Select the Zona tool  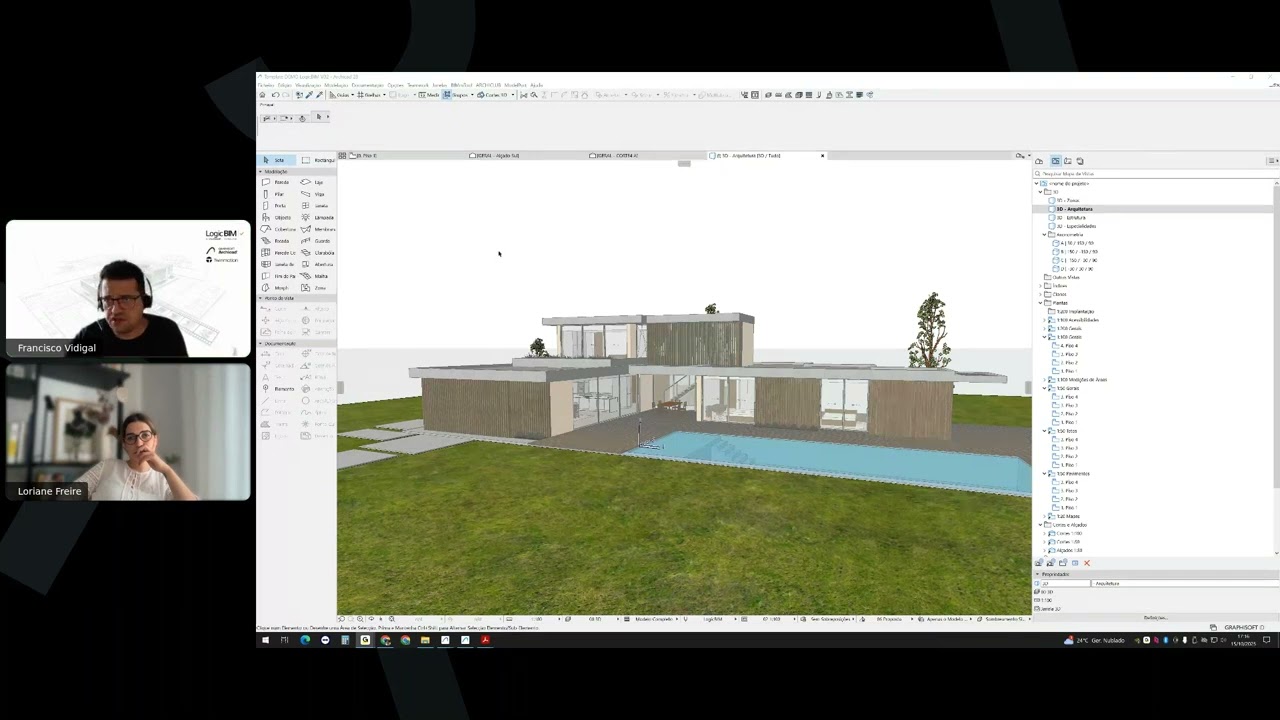coord(316,288)
